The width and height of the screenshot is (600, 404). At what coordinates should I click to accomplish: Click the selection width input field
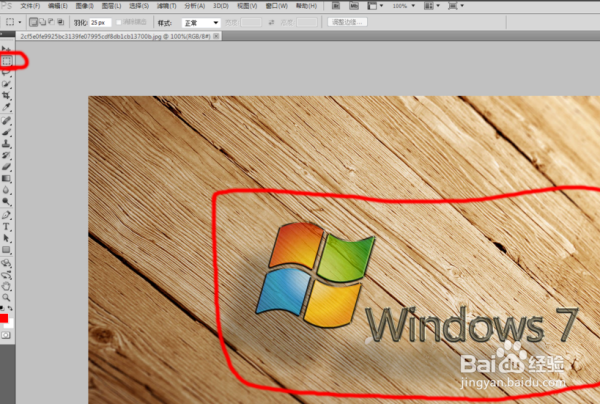click(x=251, y=23)
